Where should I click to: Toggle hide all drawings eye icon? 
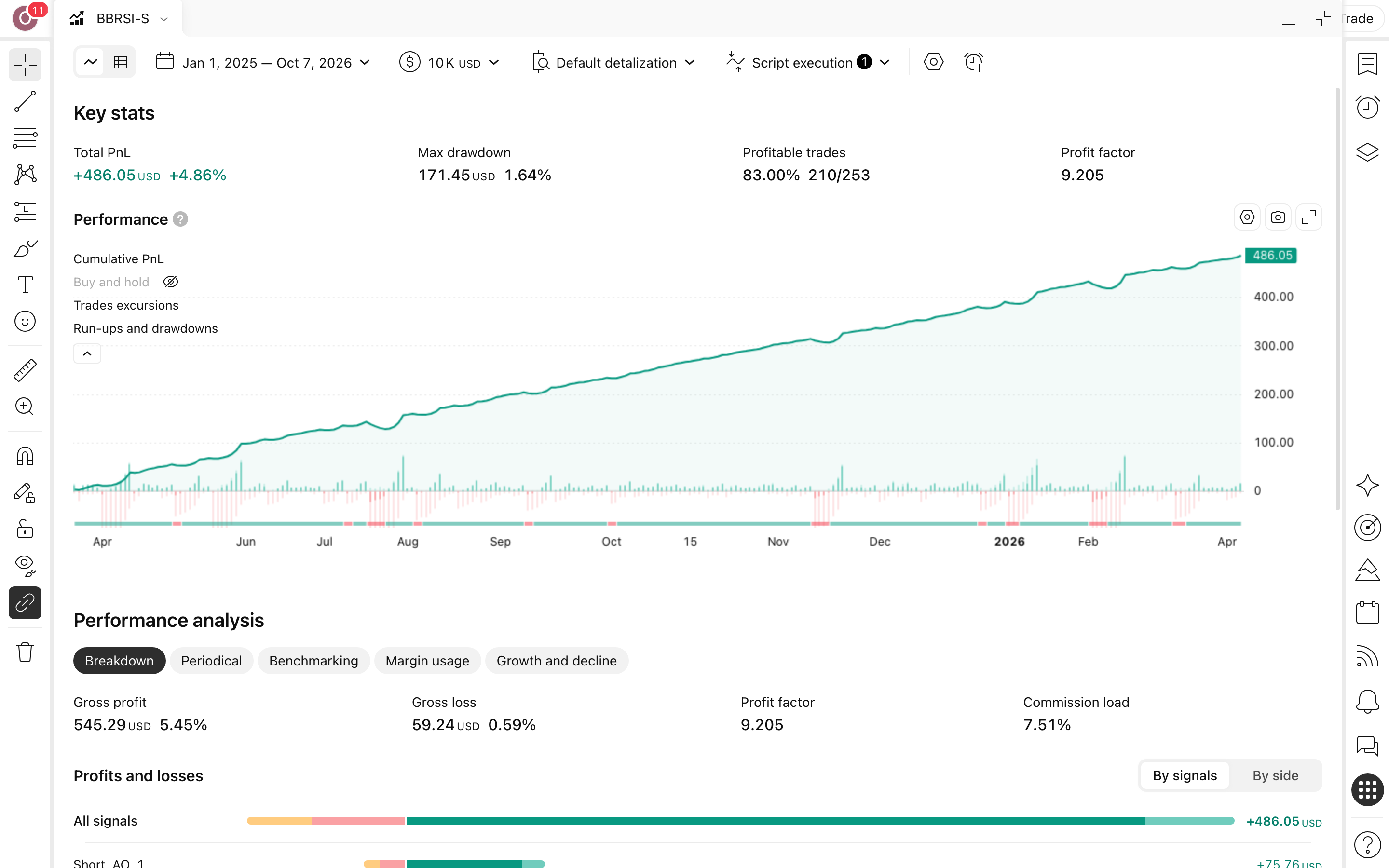click(25, 566)
